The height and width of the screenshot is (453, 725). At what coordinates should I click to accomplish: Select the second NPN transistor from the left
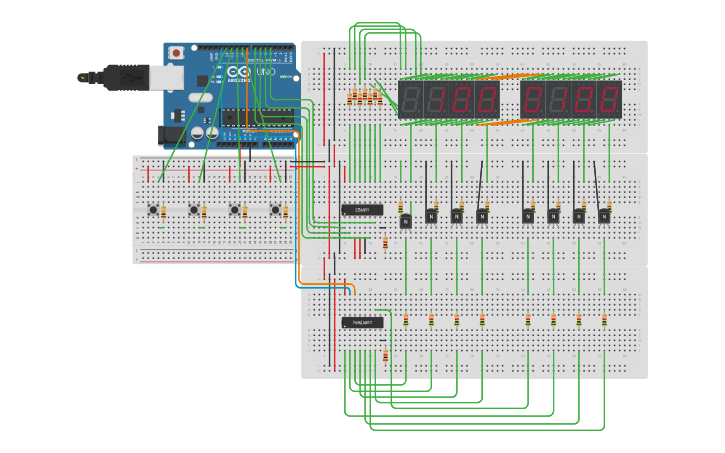[431, 216]
